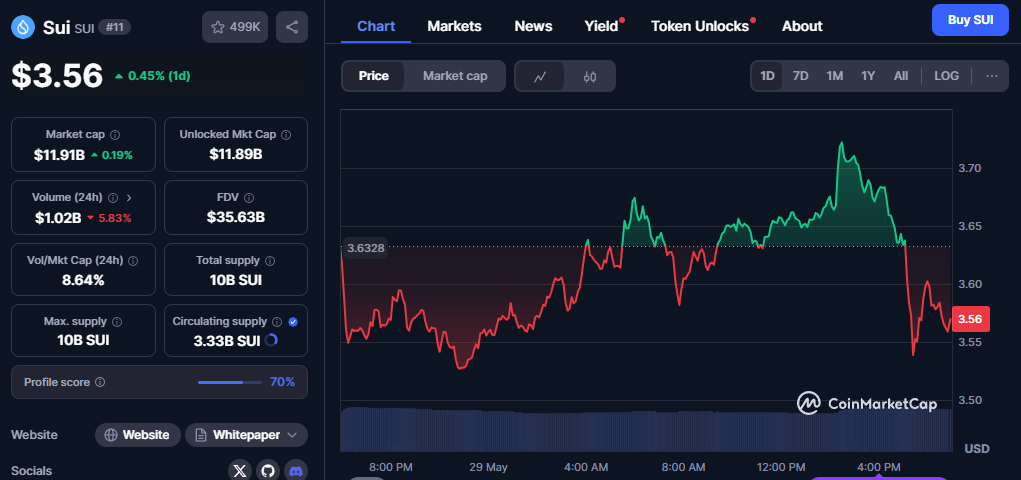Click the document icon on Whitepaper button
The width and height of the screenshot is (1021, 480).
[201, 435]
